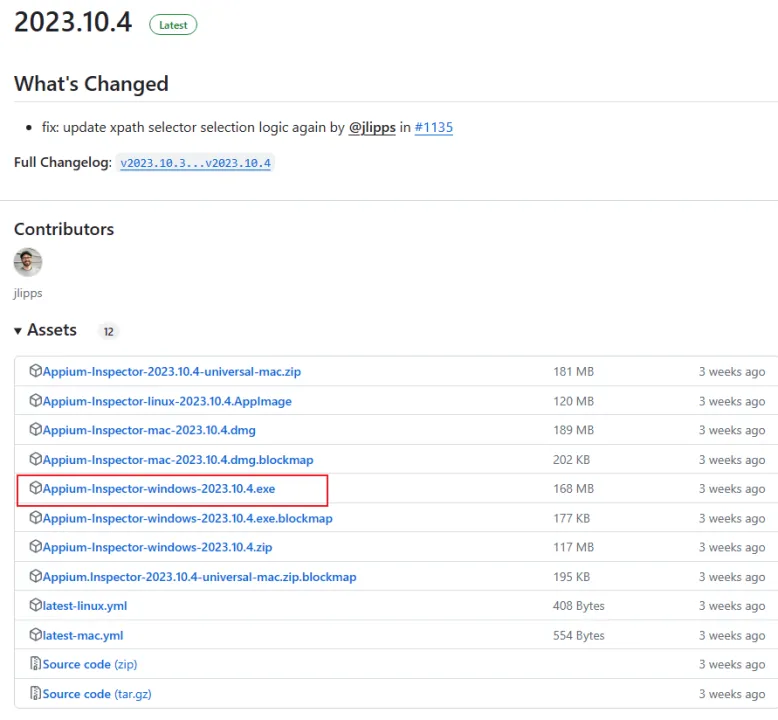Download Appium-Inspector-windows-2023.10.4.zip

click(157, 548)
